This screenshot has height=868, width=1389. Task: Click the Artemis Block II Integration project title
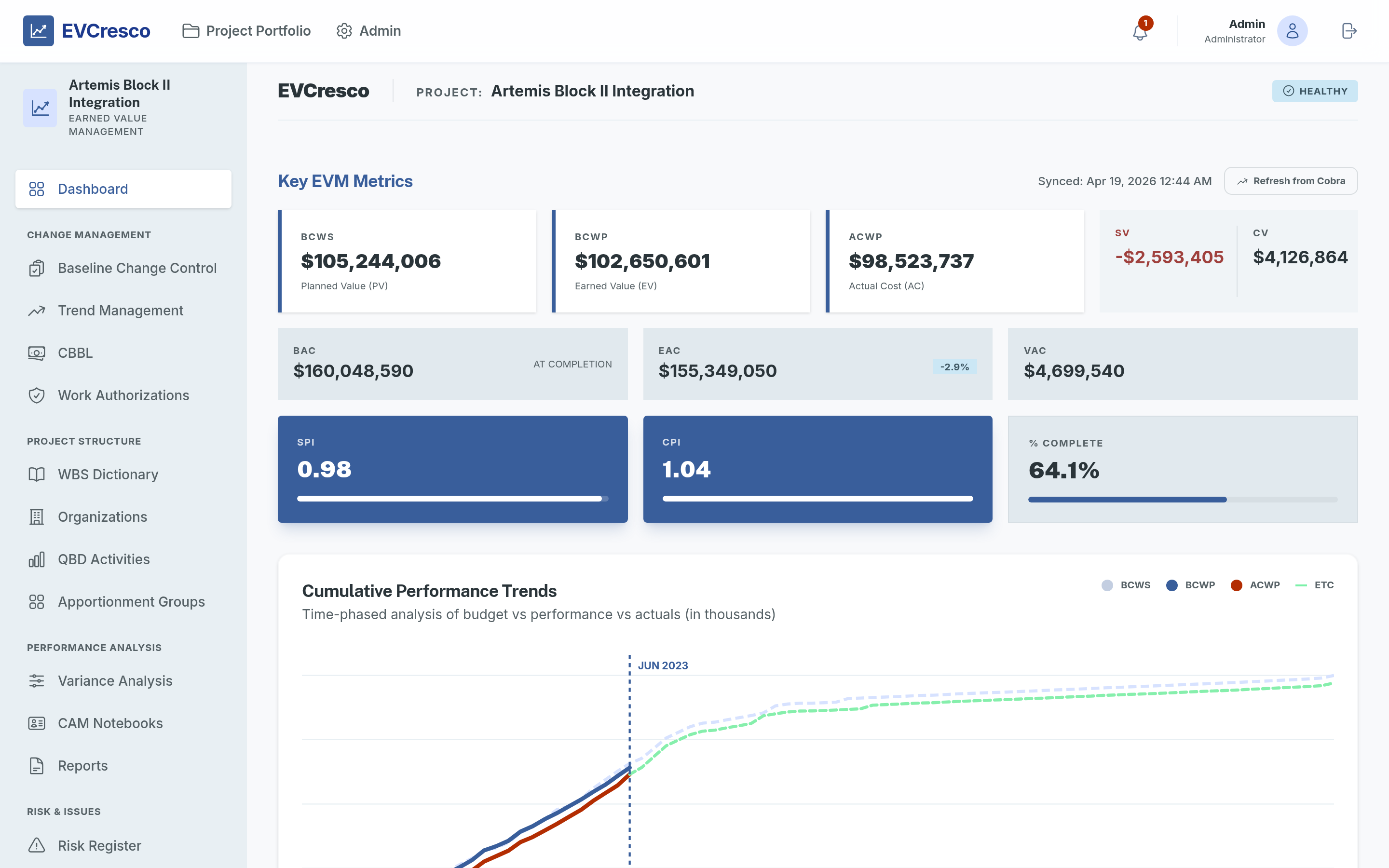click(592, 91)
